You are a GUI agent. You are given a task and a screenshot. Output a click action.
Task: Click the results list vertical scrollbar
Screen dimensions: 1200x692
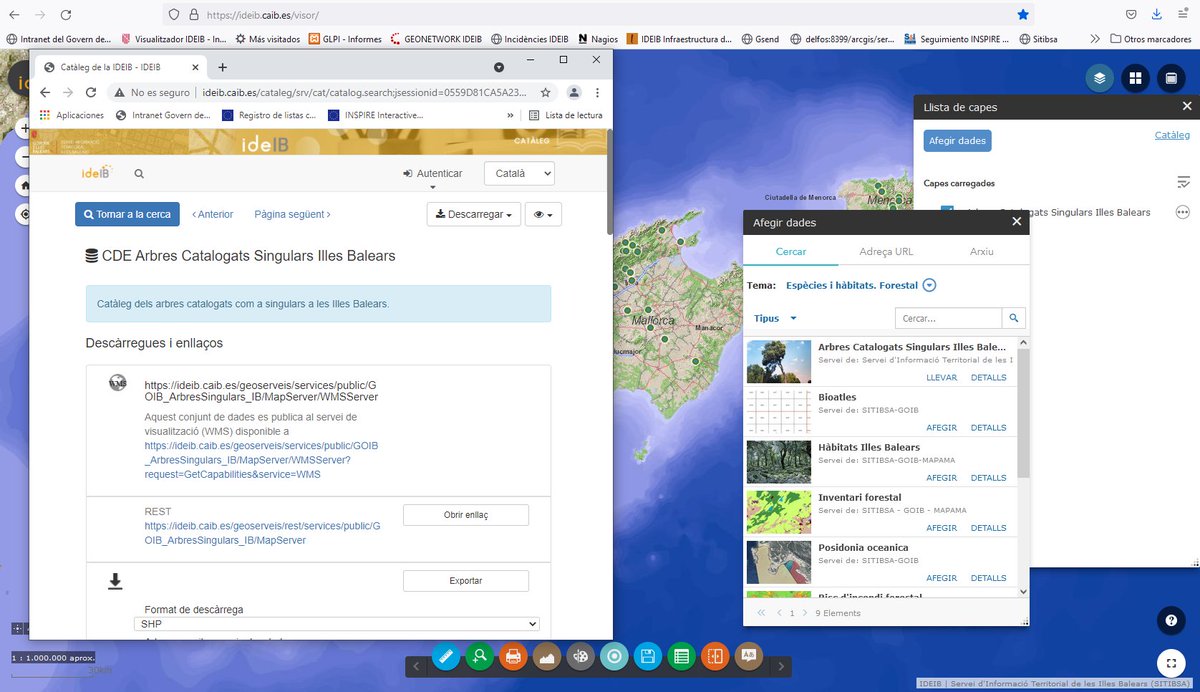pos(1023,413)
